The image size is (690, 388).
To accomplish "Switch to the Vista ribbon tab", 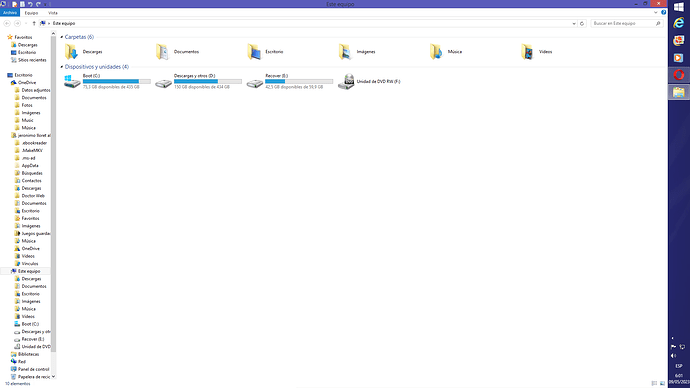I will [x=53, y=13].
